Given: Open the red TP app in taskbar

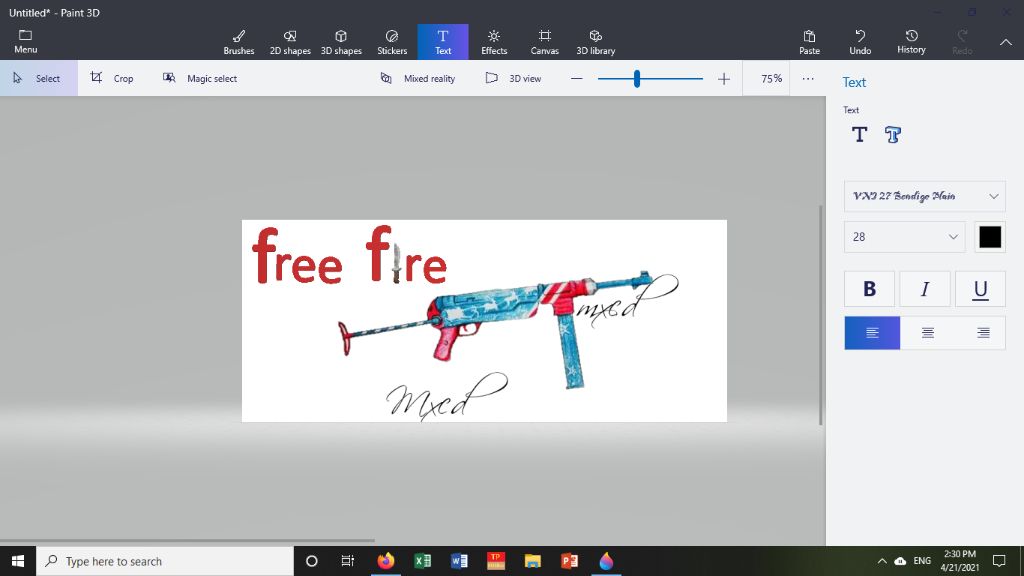Looking at the screenshot, I should [x=496, y=561].
